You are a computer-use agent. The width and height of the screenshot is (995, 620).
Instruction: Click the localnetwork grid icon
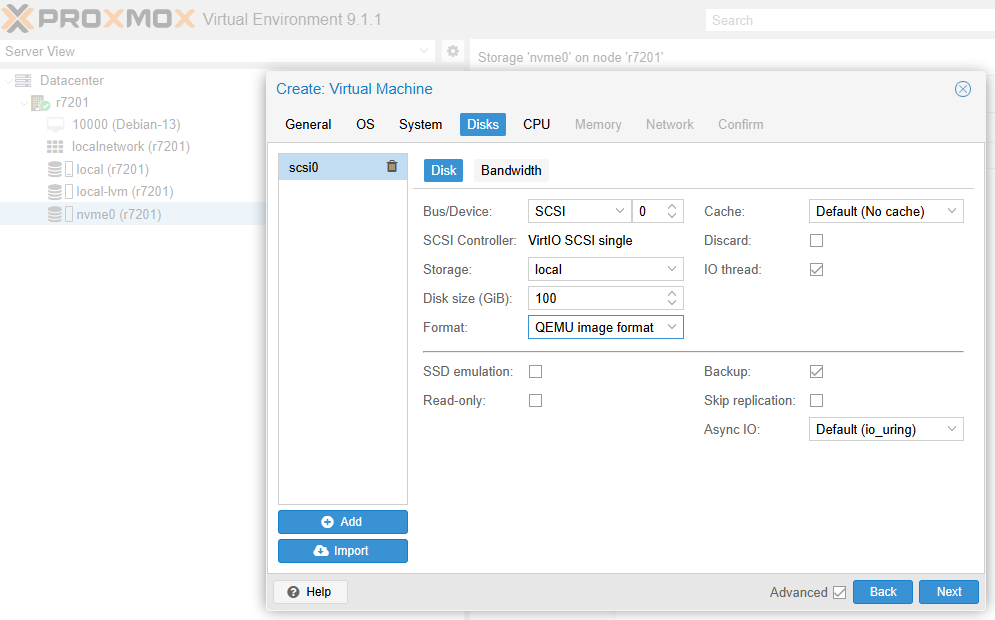tap(55, 147)
